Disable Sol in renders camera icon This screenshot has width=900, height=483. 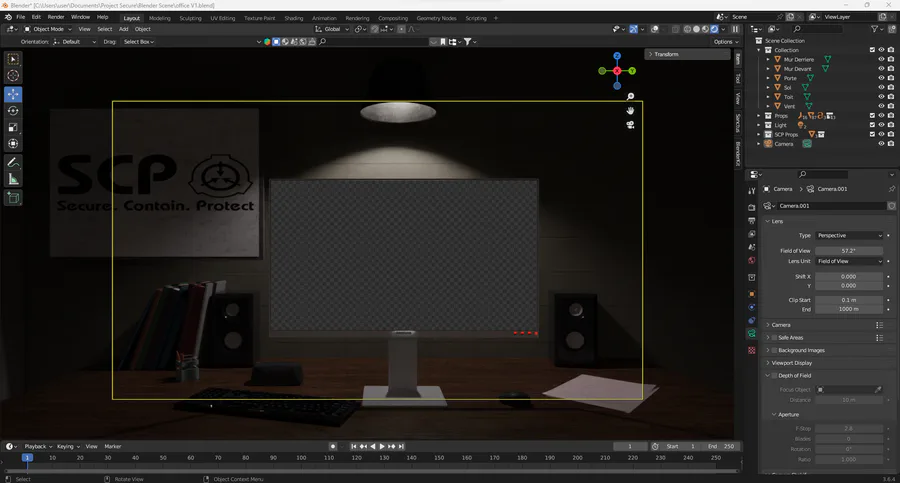pos(891,87)
